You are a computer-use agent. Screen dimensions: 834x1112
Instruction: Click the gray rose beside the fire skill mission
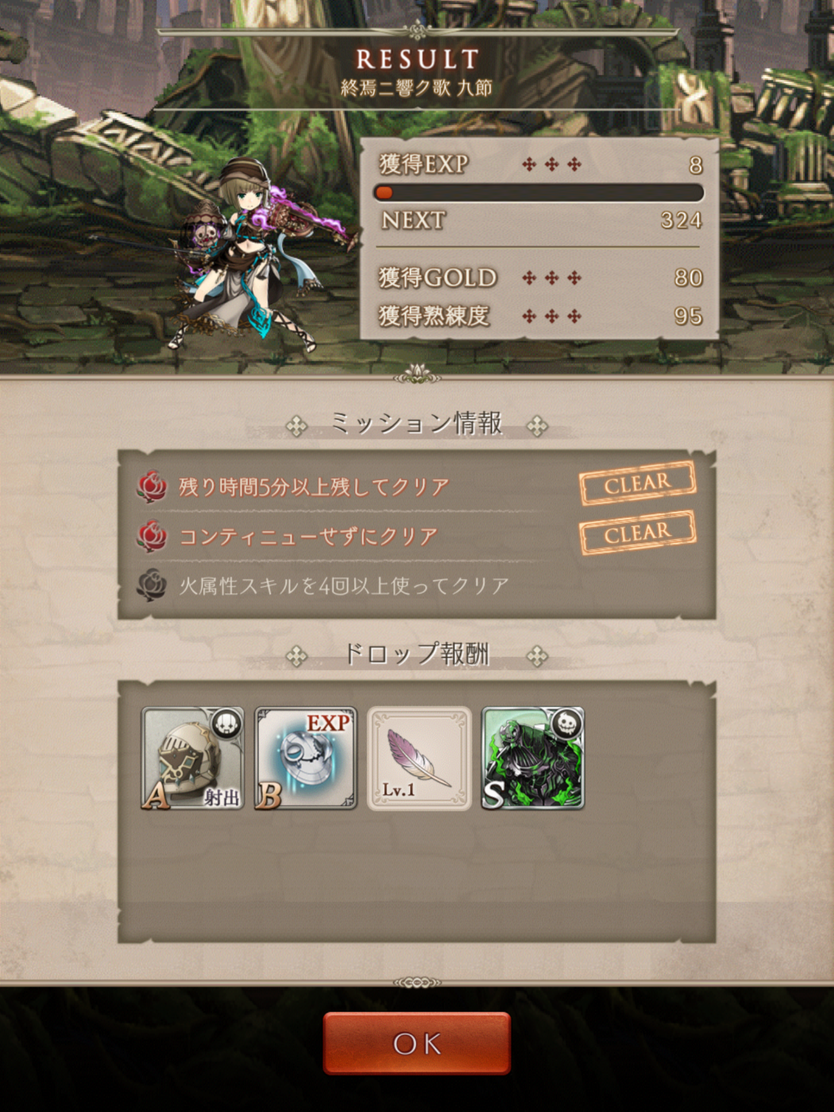click(151, 586)
